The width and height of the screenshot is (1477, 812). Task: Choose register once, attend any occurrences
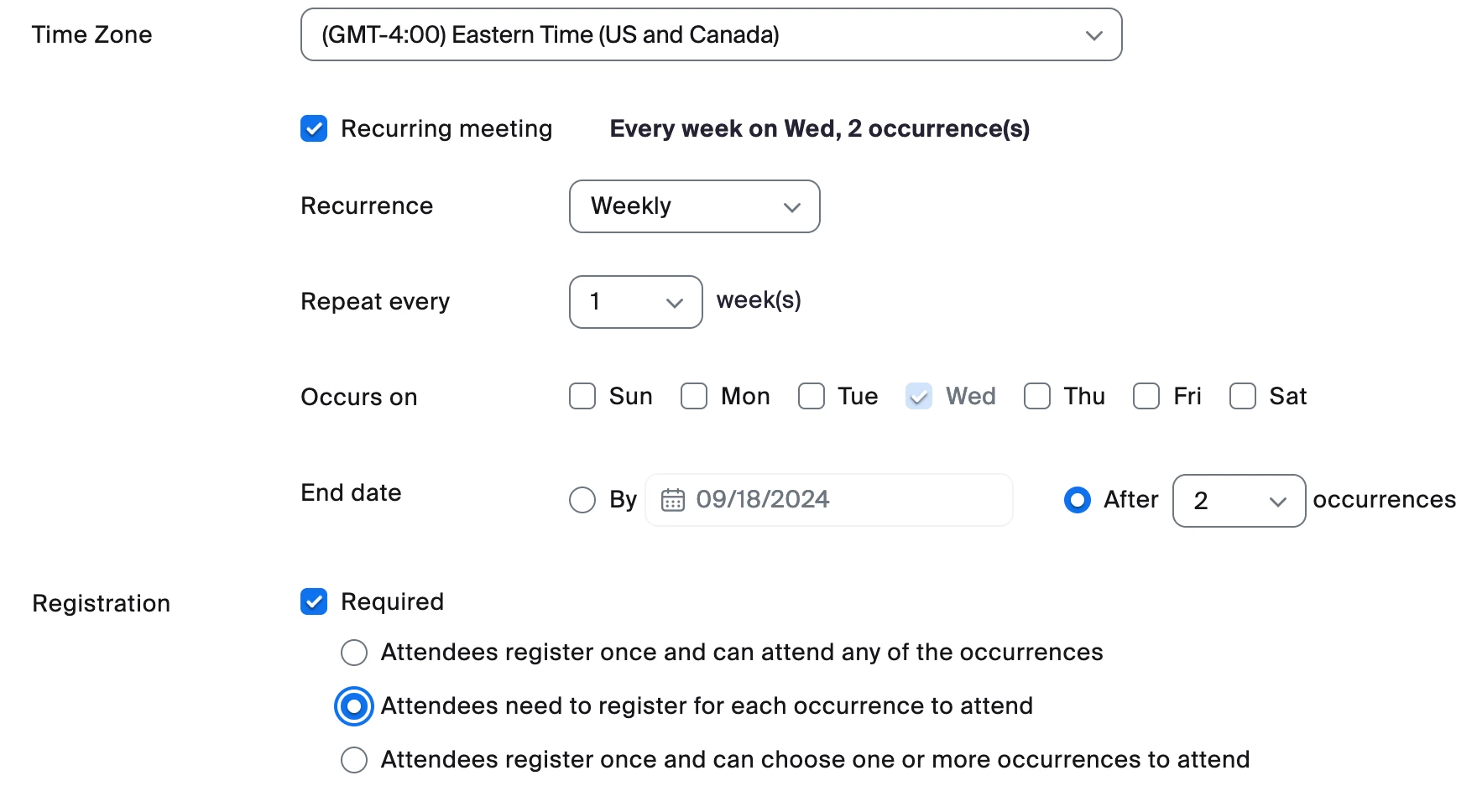pos(354,653)
